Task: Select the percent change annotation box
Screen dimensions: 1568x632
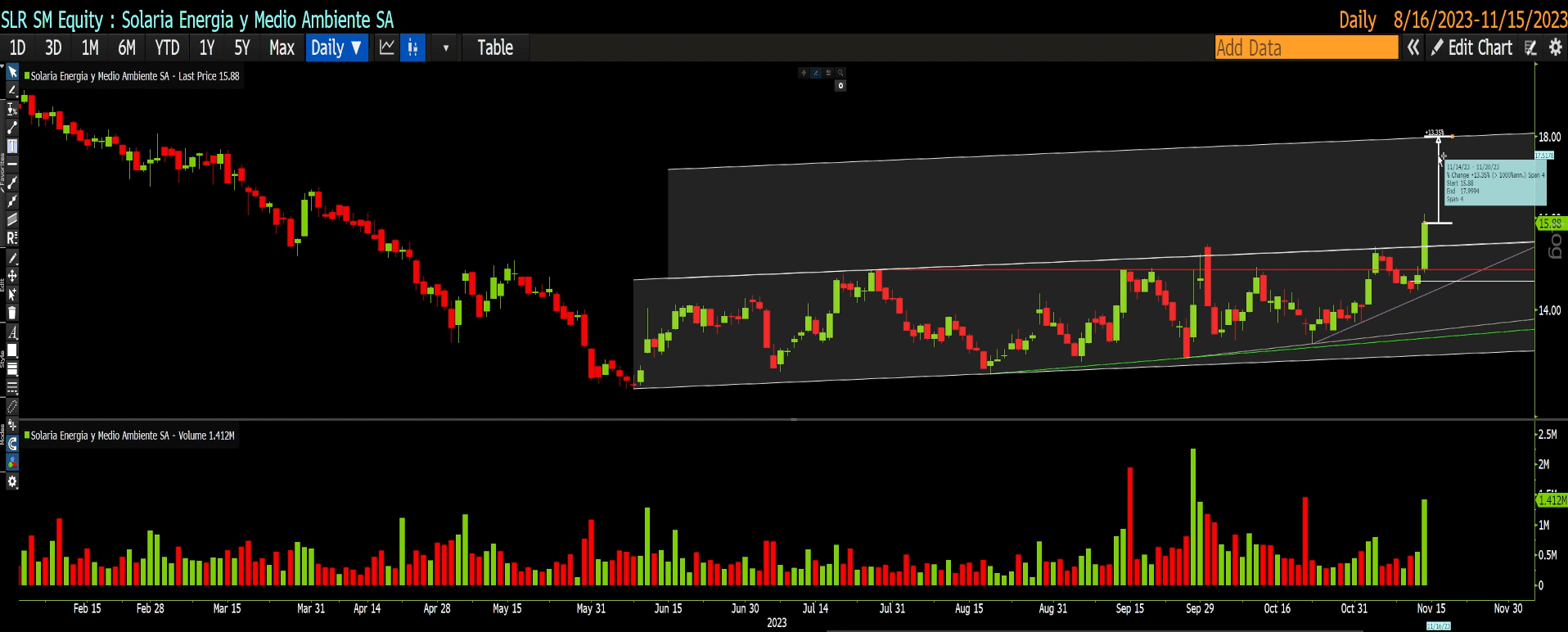Action: (1495, 183)
